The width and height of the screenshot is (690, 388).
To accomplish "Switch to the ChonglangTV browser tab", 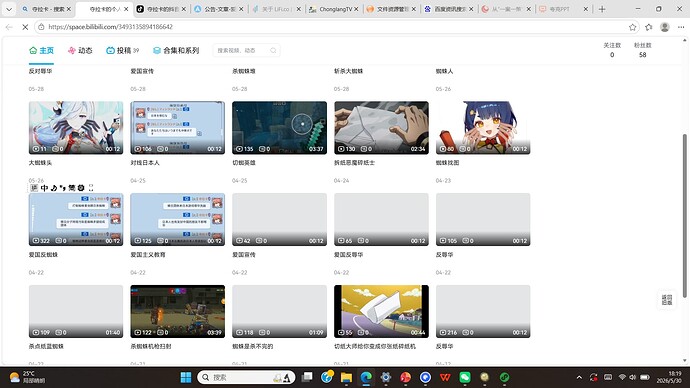I will 334,9.
